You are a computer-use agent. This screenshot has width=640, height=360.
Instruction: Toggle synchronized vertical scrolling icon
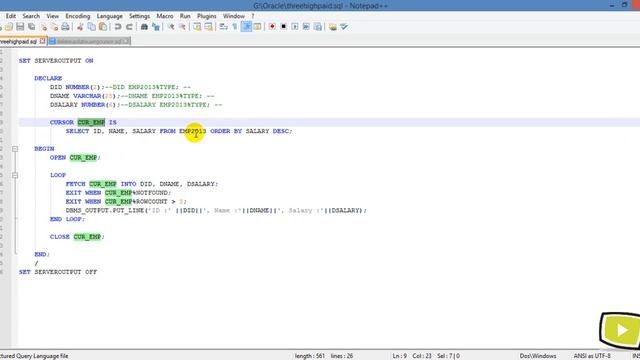(197, 27)
